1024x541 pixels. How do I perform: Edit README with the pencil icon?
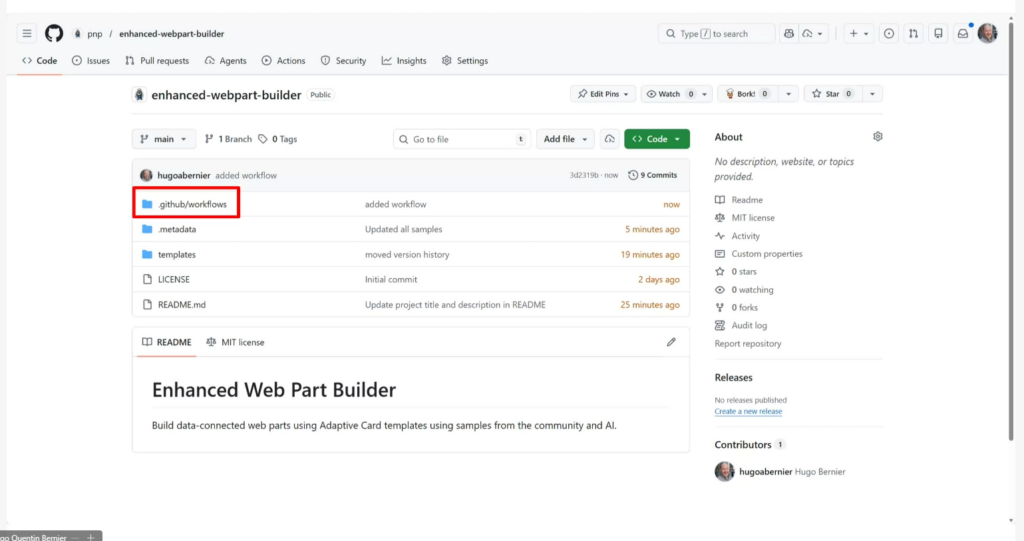click(x=671, y=342)
